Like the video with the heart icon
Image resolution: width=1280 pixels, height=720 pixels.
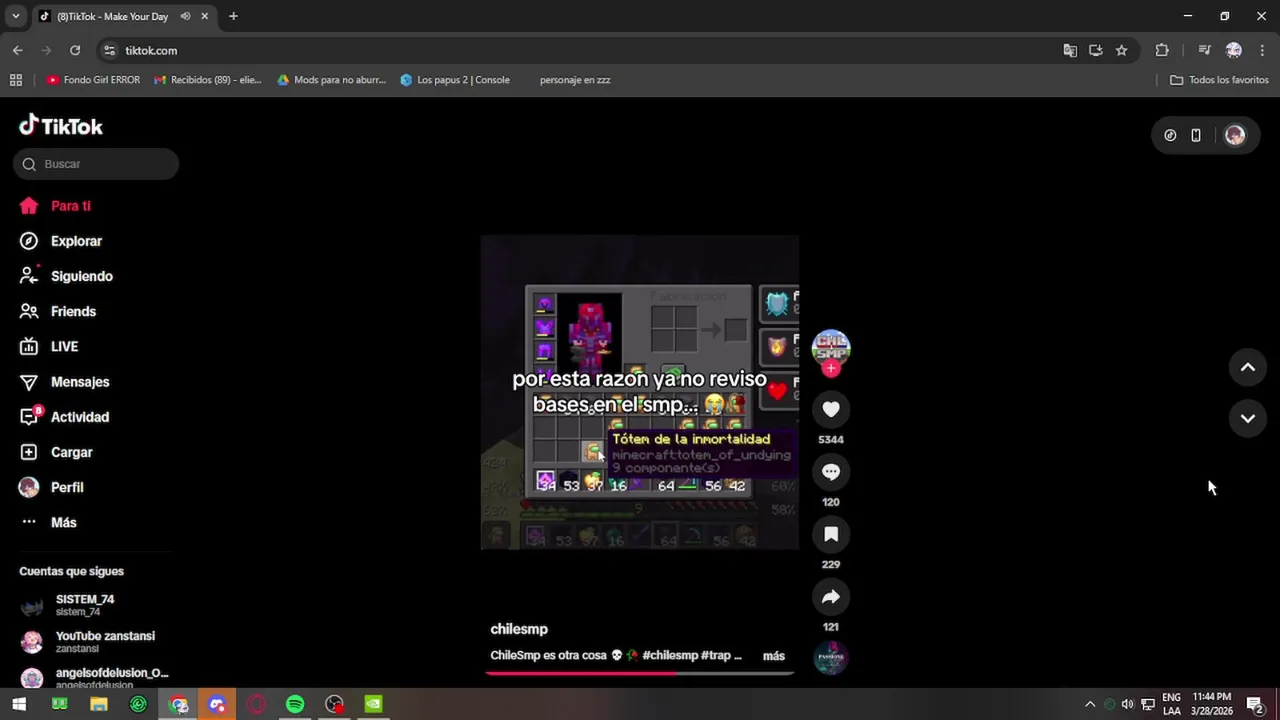(x=831, y=409)
